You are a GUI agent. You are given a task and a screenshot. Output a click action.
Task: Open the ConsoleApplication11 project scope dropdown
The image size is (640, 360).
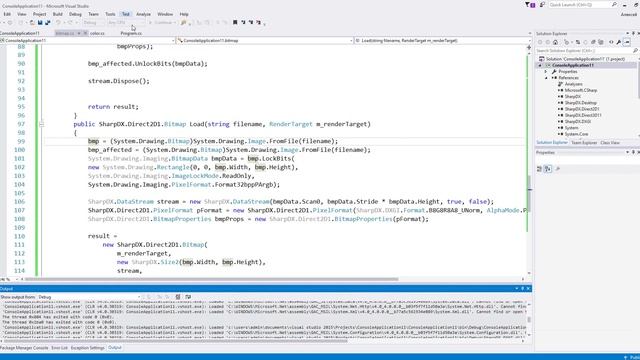point(87,40)
